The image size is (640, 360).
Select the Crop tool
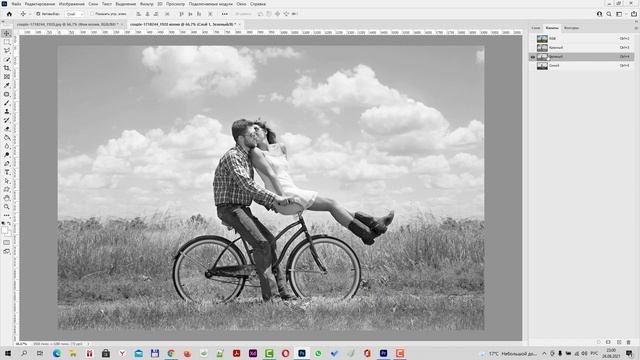7,68
